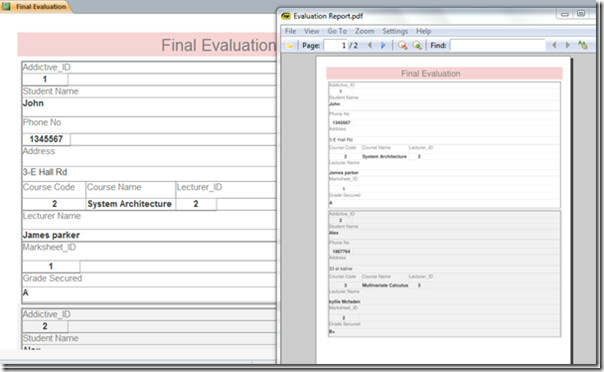Click 'Multivariate Calculus' in the PDF page
Screen dimensions: 604x372
click(385, 285)
